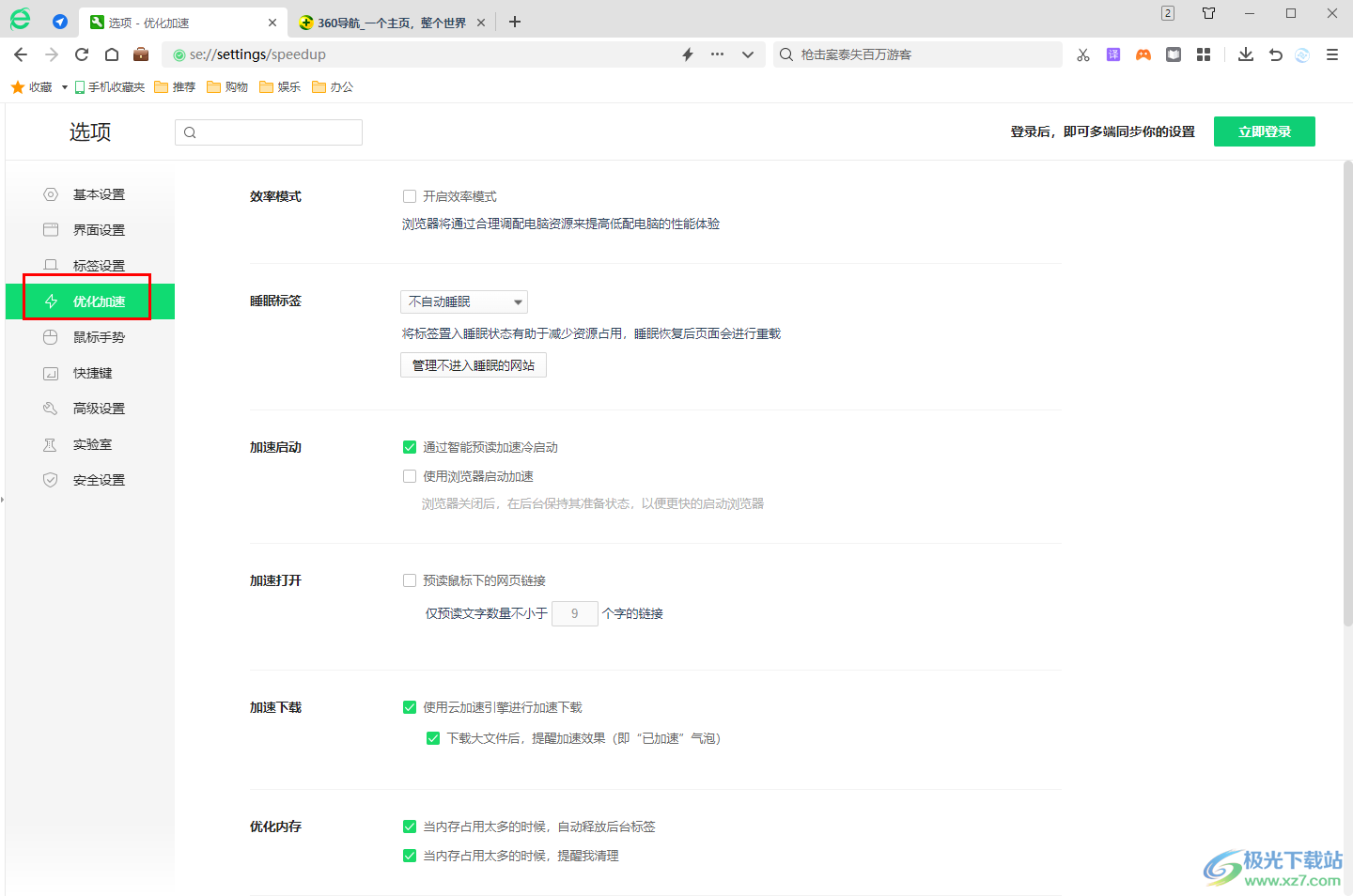Click the 收藏 star favorites button
The width and height of the screenshot is (1353, 896).
[32, 86]
